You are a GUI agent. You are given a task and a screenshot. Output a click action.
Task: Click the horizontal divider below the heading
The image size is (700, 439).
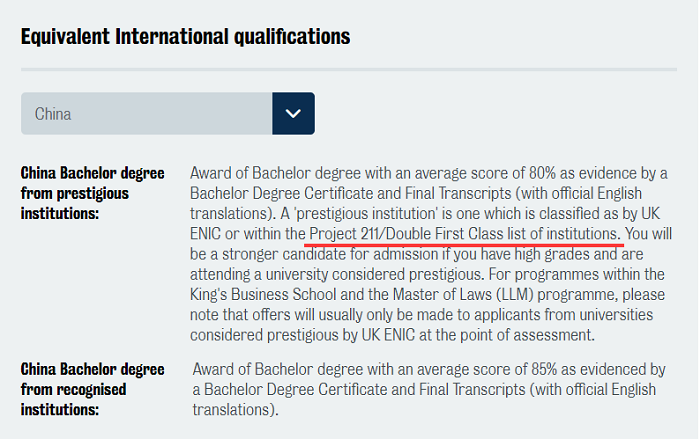coord(349,69)
